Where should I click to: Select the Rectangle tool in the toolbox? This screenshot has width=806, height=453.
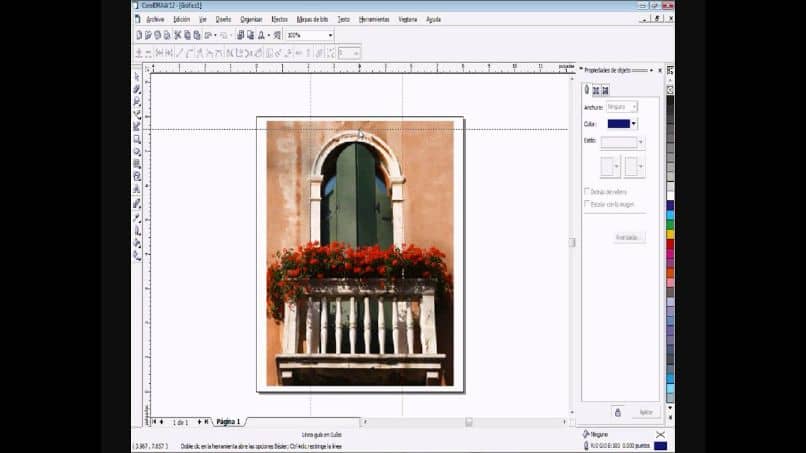(137, 139)
